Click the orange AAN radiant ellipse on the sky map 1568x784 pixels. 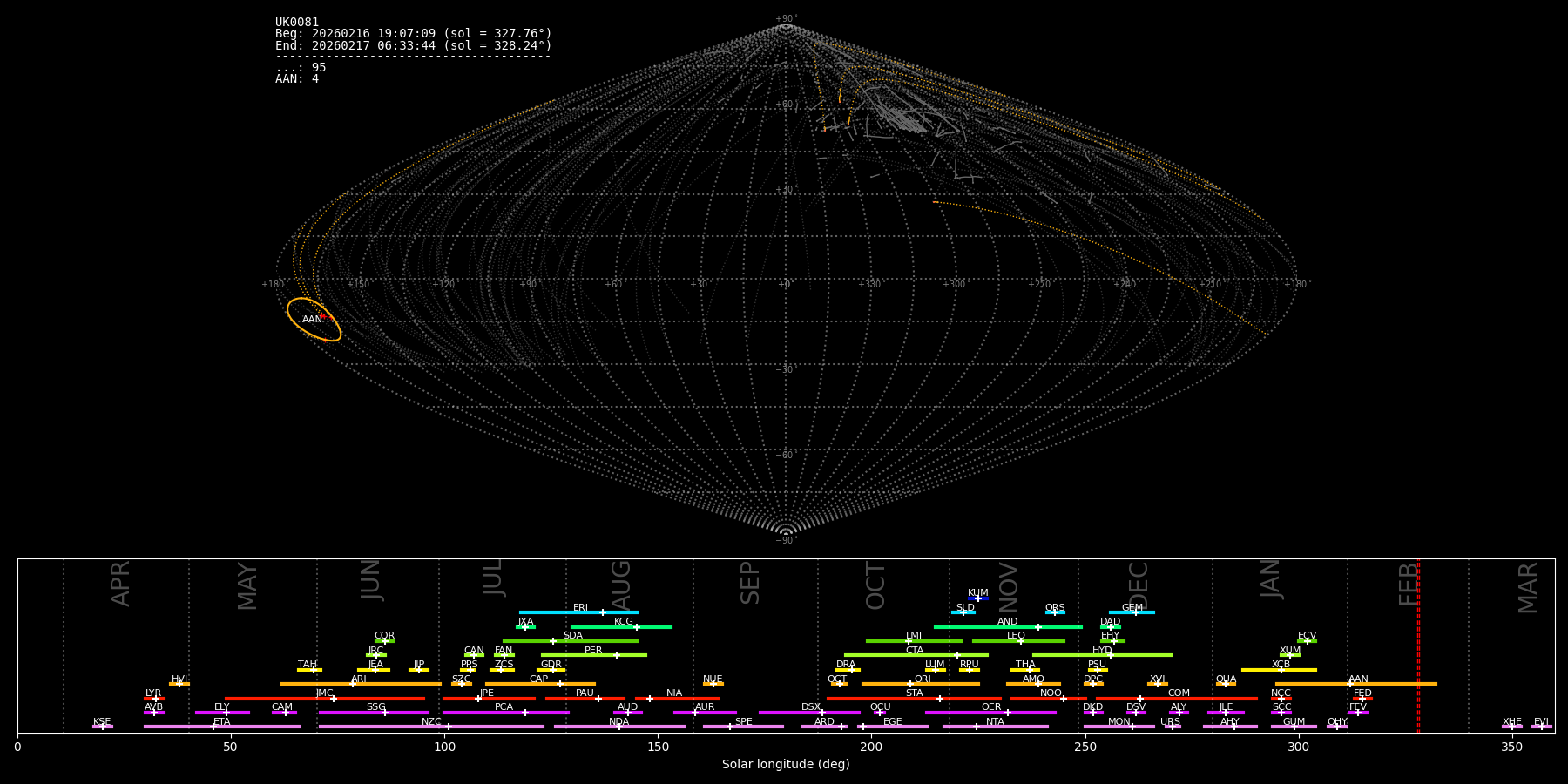(x=314, y=320)
